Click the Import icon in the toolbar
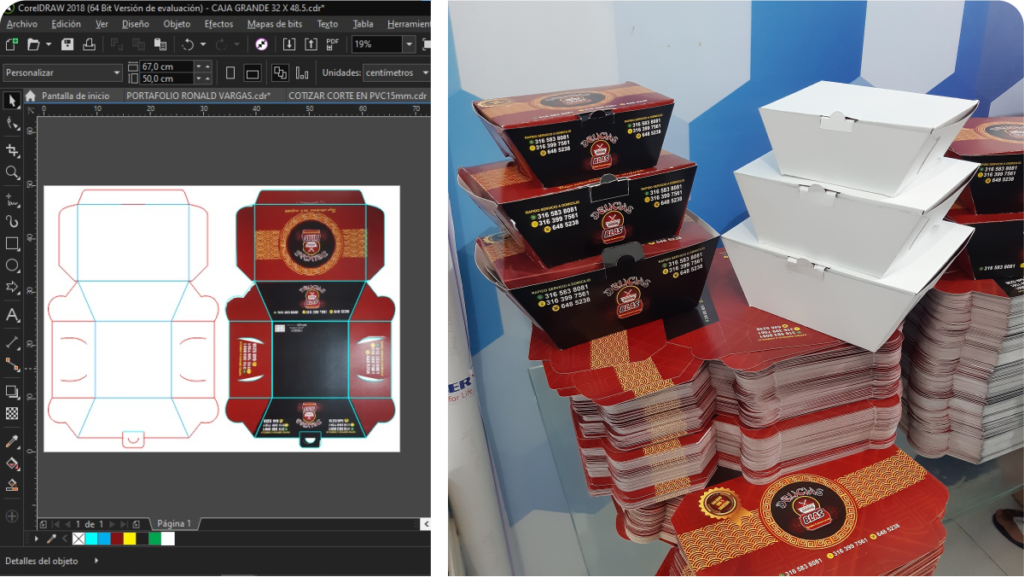 [x=289, y=44]
